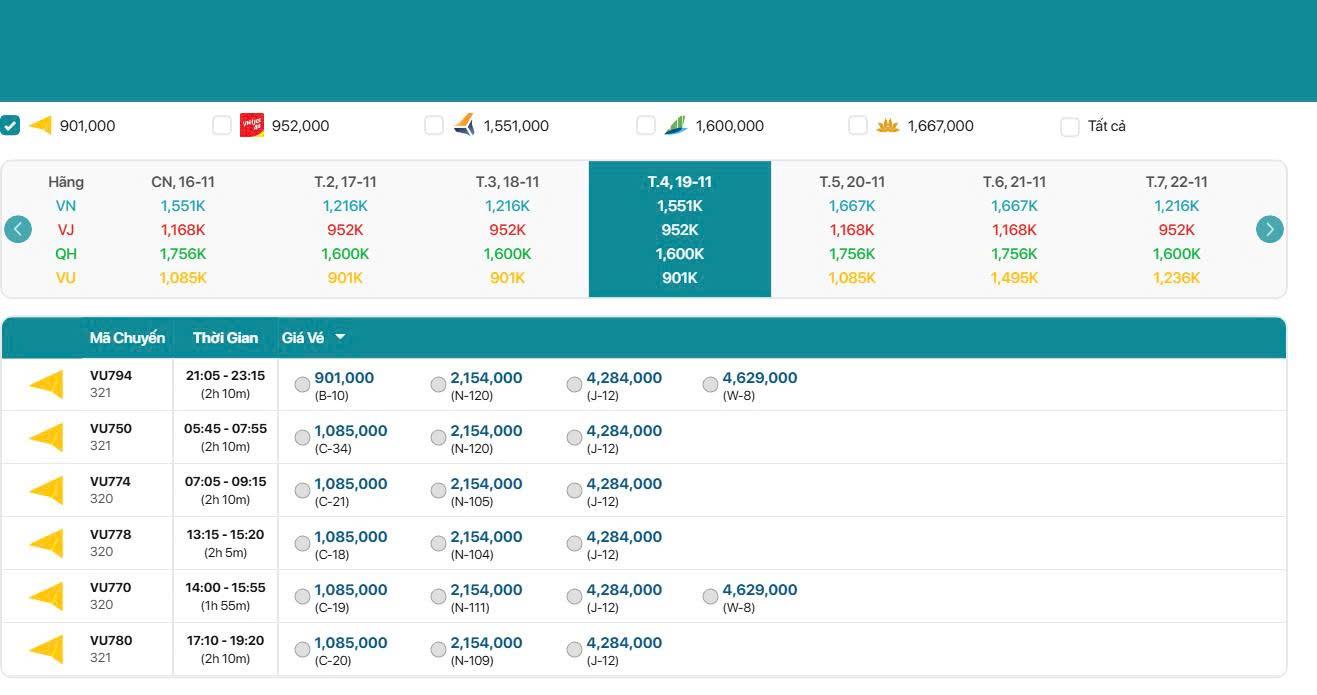Sort by 'Mã Chuyến' column header
Screen dimensions: 1317x695
[127, 338]
